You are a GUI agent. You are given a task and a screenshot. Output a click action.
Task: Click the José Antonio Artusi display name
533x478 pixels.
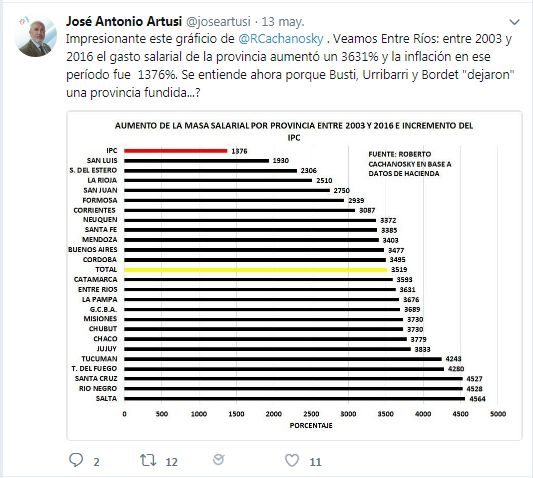(124, 21)
